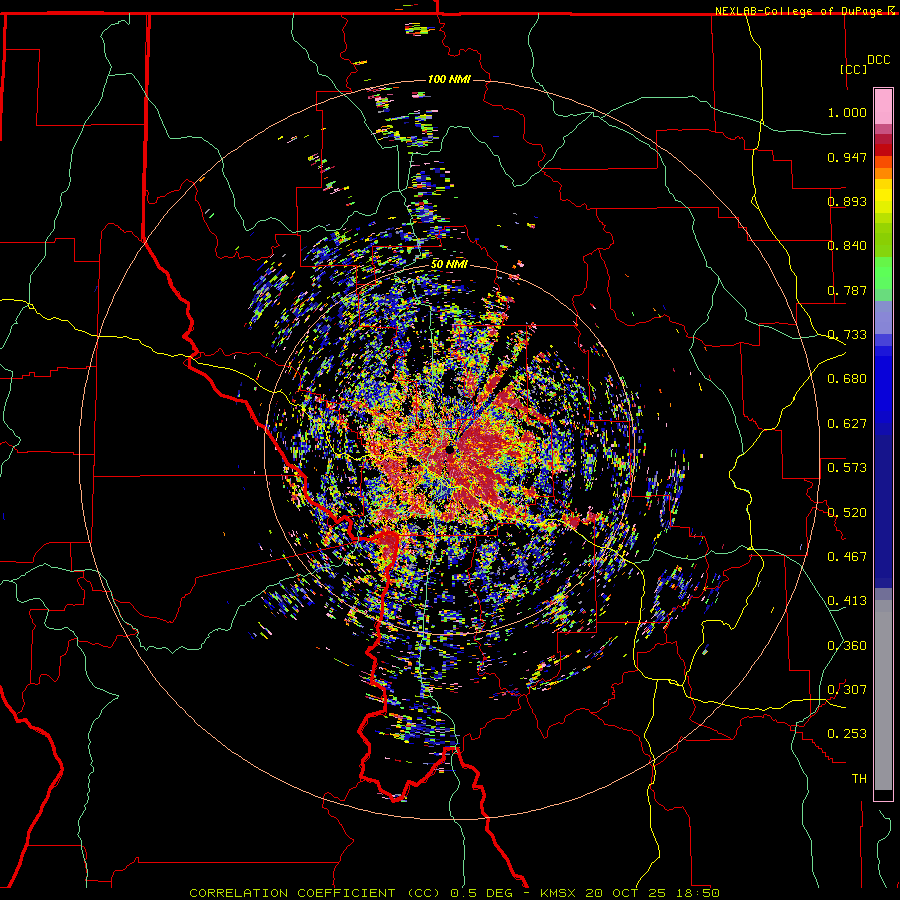Click the black radar site dot at center
This screenshot has height=900, width=900.
450,449
